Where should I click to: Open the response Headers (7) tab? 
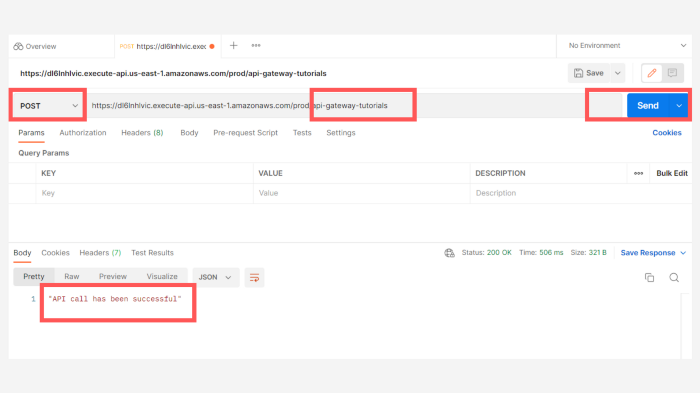[100, 253]
